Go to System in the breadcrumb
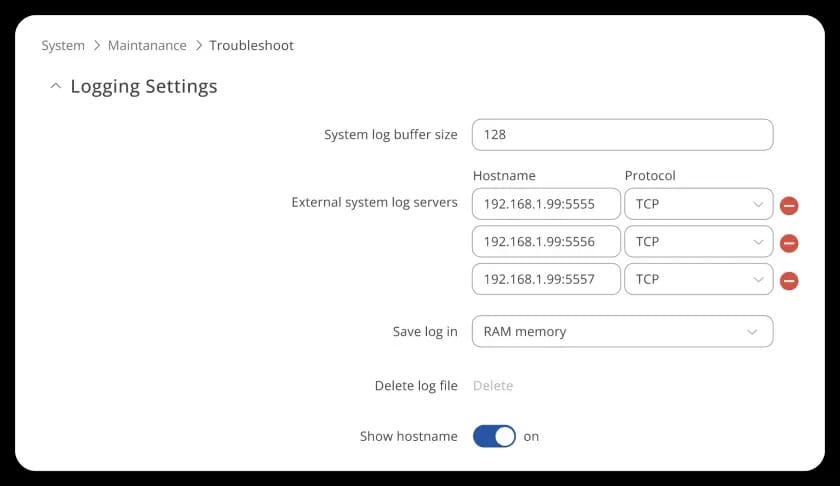The image size is (840, 486). coord(63,46)
